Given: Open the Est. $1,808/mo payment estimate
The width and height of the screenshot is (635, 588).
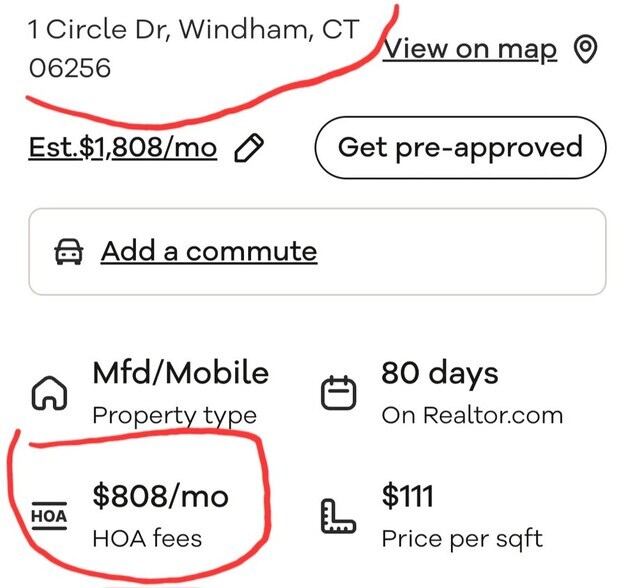Looking at the screenshot, I should (122, 148).
